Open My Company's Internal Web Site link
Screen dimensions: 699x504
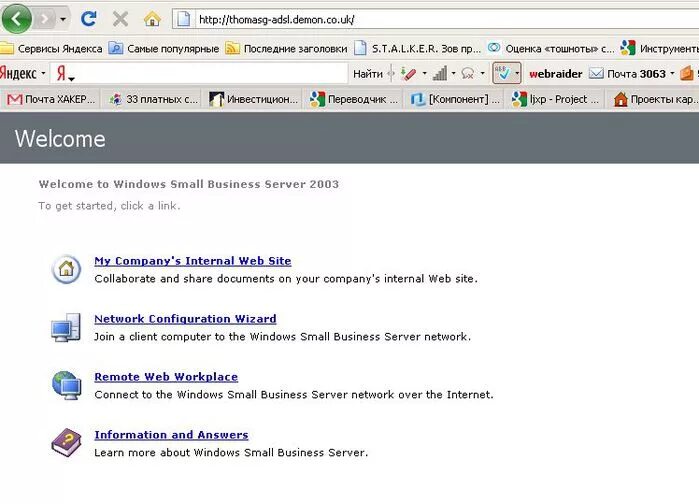tap(193, 261)
